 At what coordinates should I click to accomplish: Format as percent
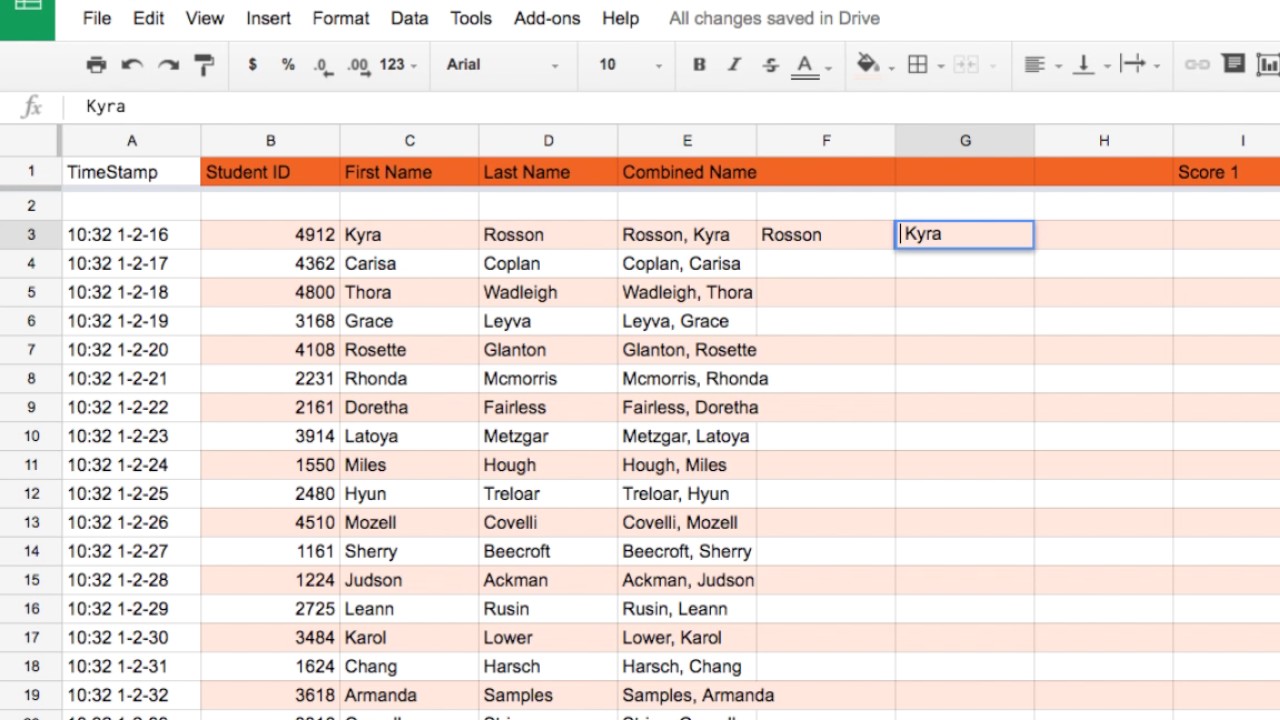coord(288,65)
